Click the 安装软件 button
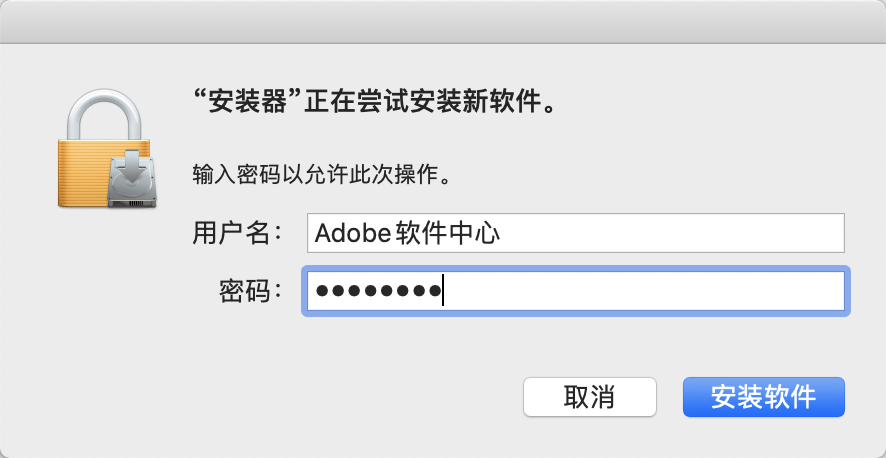Image resolution: width=886 pixels, height=458 pixels. click(763, 397)
